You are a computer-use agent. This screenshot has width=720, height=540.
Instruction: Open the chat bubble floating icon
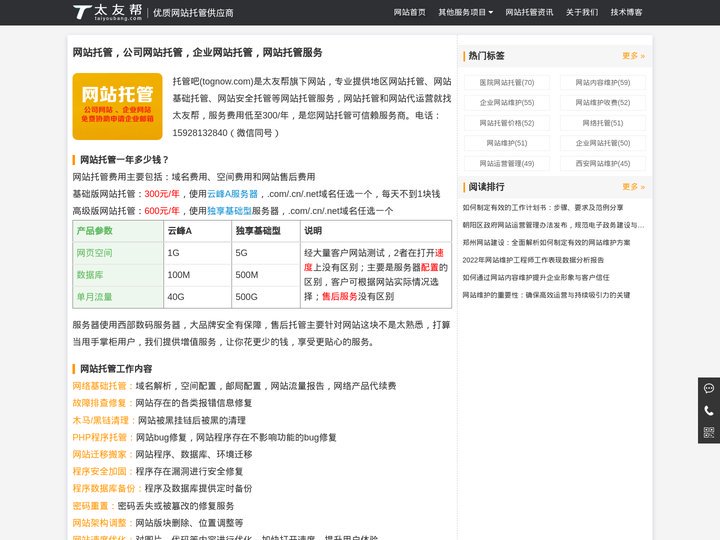[709, 388]
